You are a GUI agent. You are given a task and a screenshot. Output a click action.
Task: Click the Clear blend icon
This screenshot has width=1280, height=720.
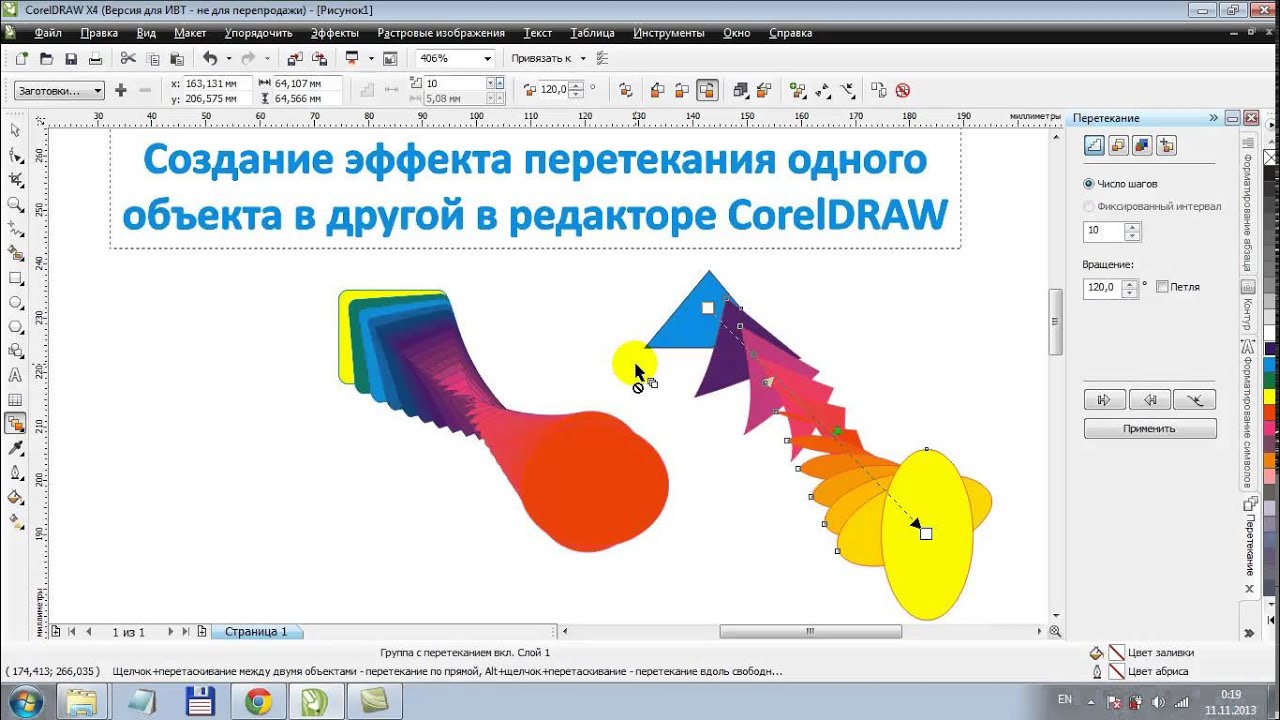[902, 90]
